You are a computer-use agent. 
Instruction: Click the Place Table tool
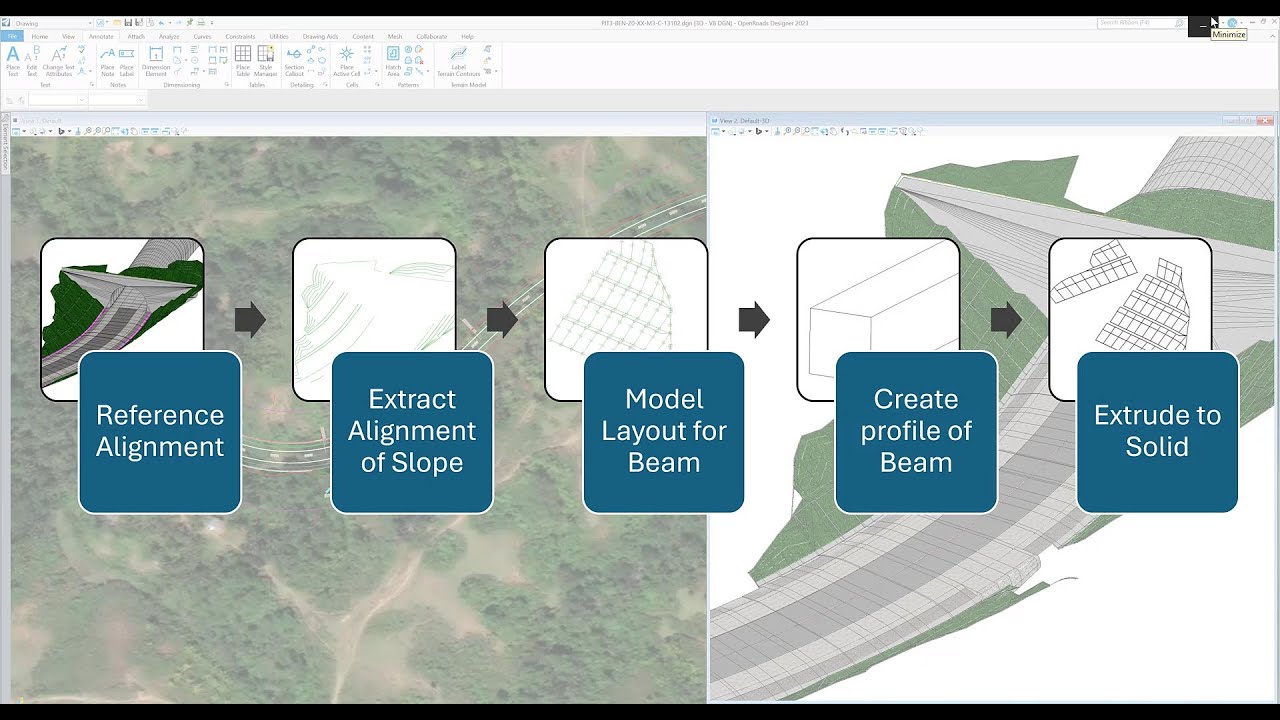pyautogui.click(x=243, y=60)
